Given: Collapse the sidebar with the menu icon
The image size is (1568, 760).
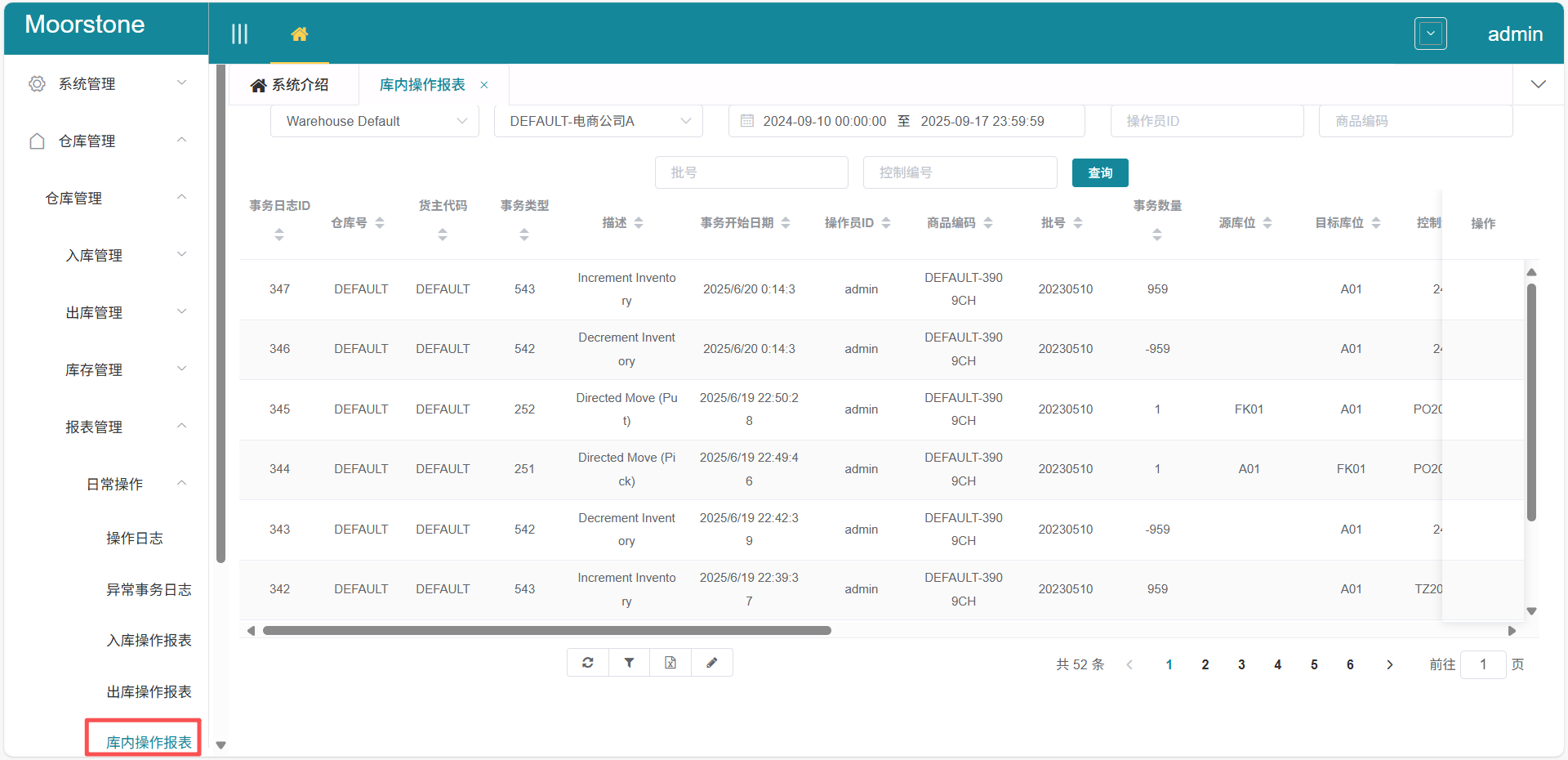Looking at the screenshot, I should (239, 33).
